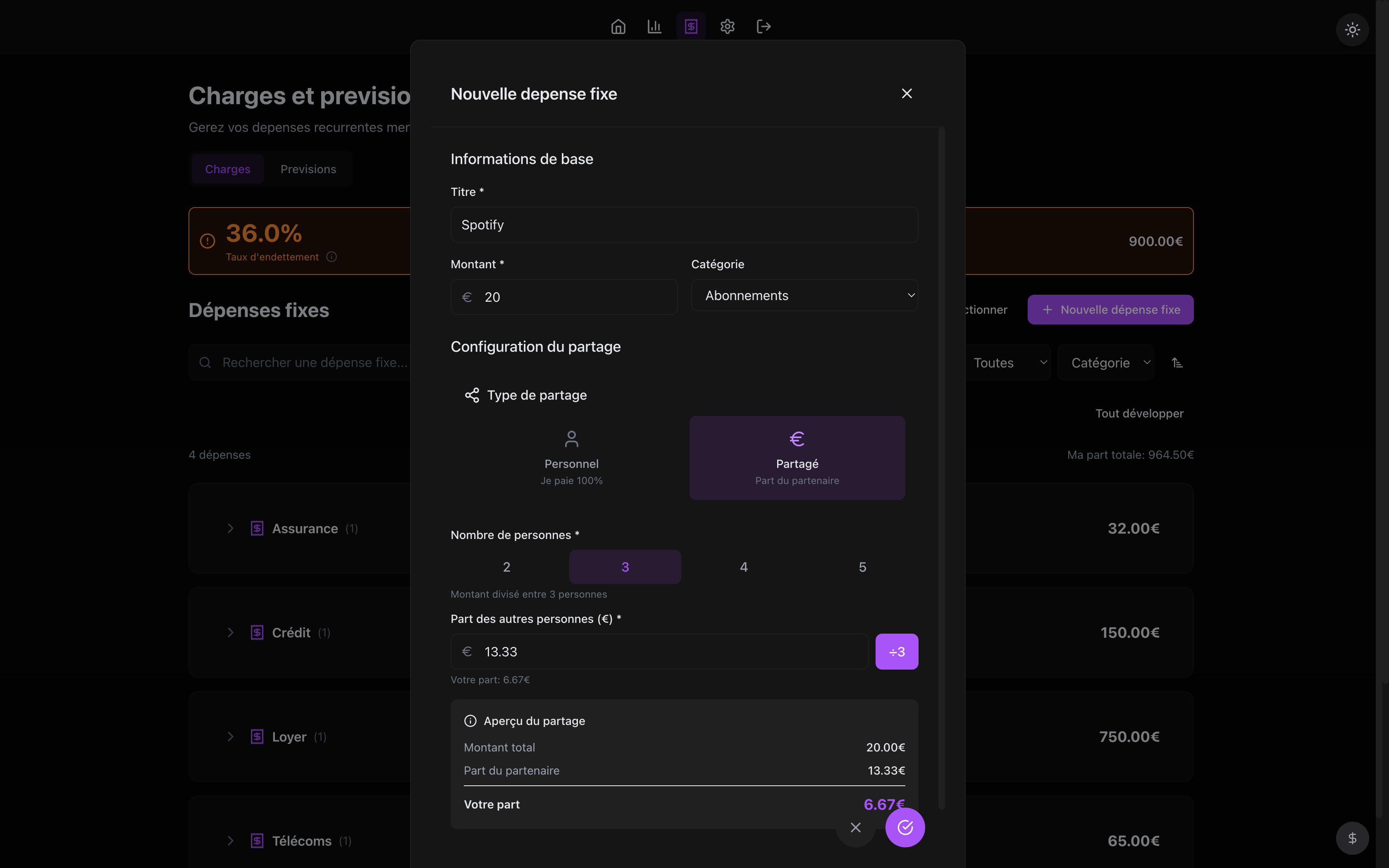The image size is (1389, 868).
Task: Expand the Crédit category chevron
Action: pos(230,632)
